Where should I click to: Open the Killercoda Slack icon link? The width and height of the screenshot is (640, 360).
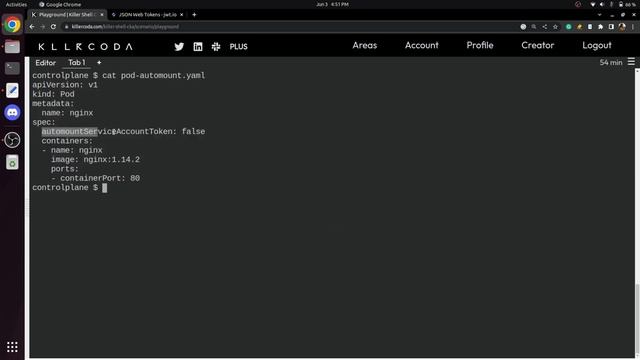click(x=216, y=47)
